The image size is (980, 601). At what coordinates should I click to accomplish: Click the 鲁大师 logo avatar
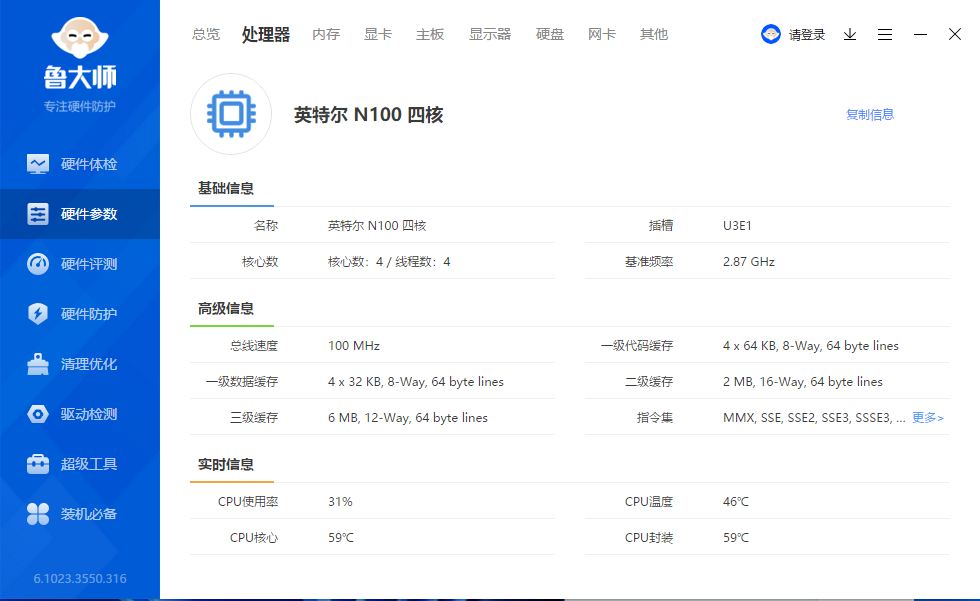coord(80,37)
